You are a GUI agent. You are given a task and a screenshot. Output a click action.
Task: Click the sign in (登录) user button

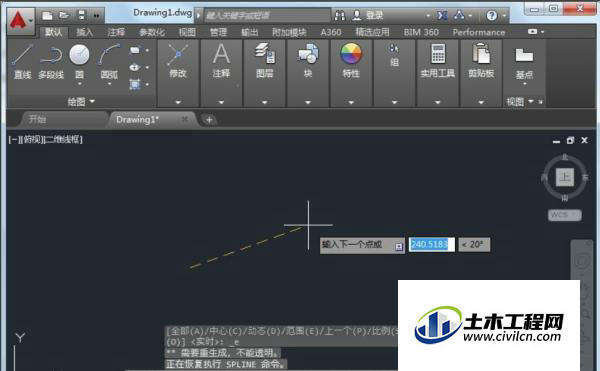coord(367,15)
